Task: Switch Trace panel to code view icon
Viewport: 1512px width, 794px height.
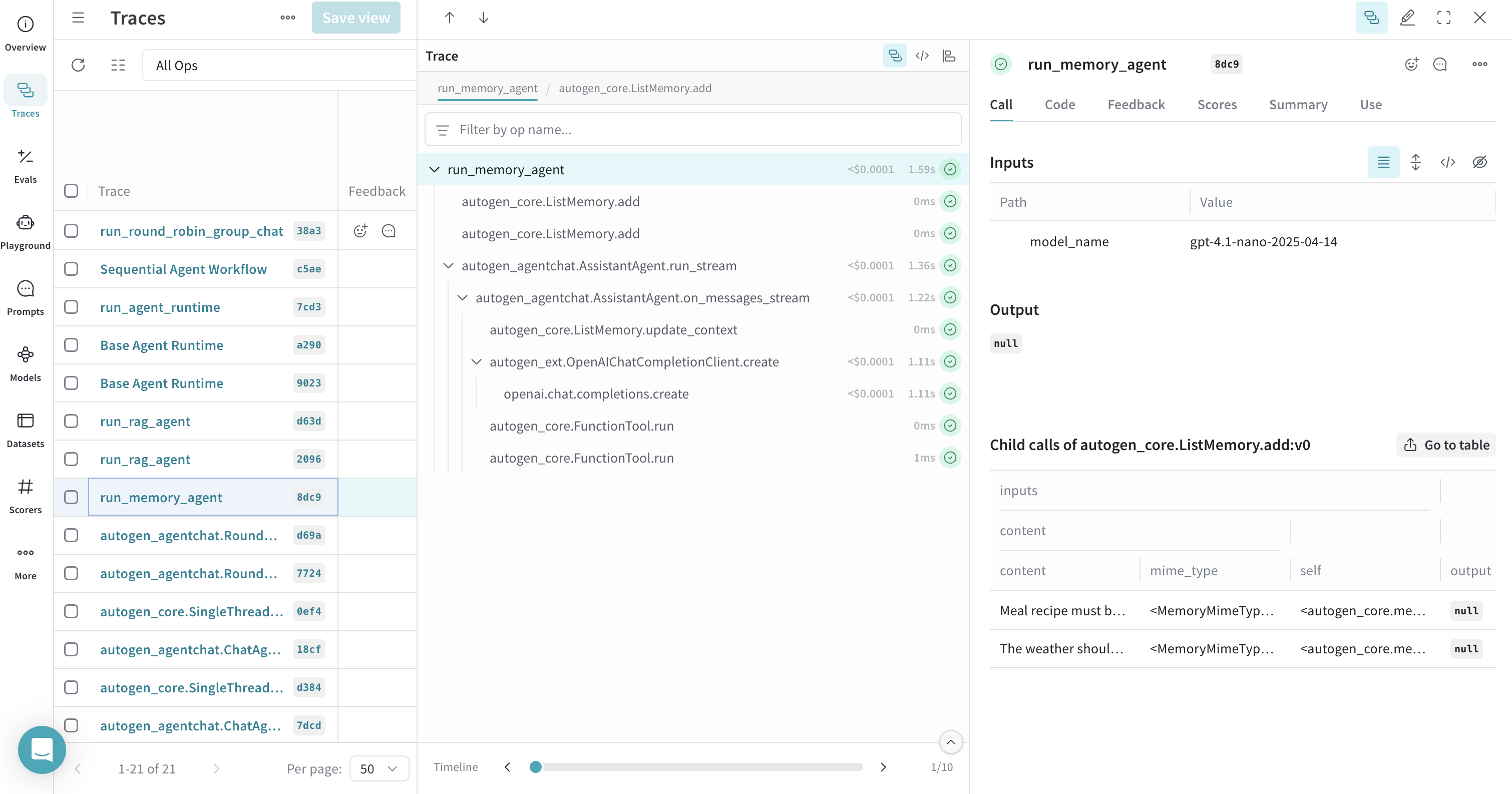Action: pyautogui.click(x=922, y=56)
